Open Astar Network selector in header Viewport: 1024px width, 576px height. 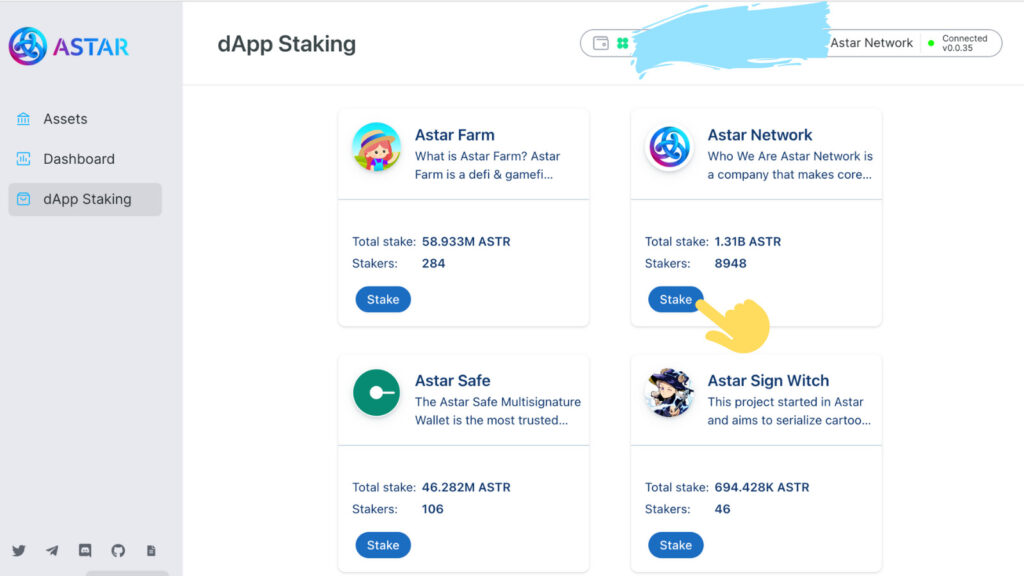coord(871,43)
